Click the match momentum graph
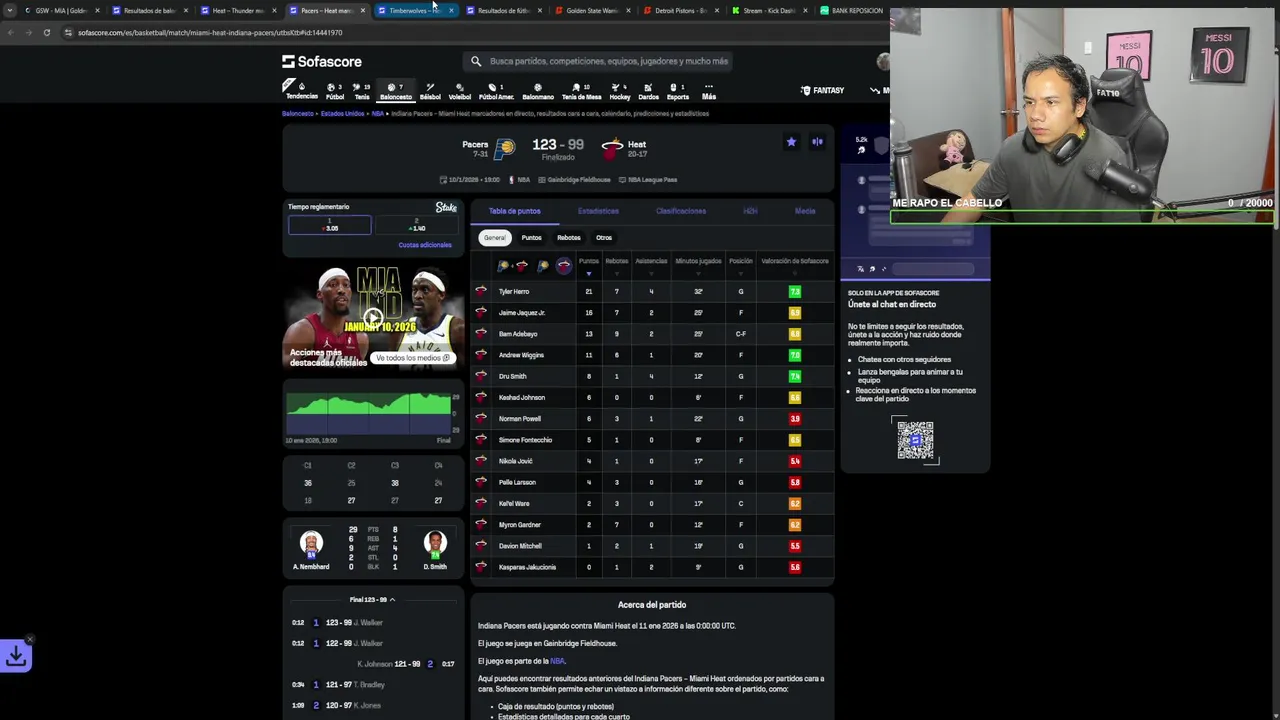1280x720 pixels. (x=369, y=413)
